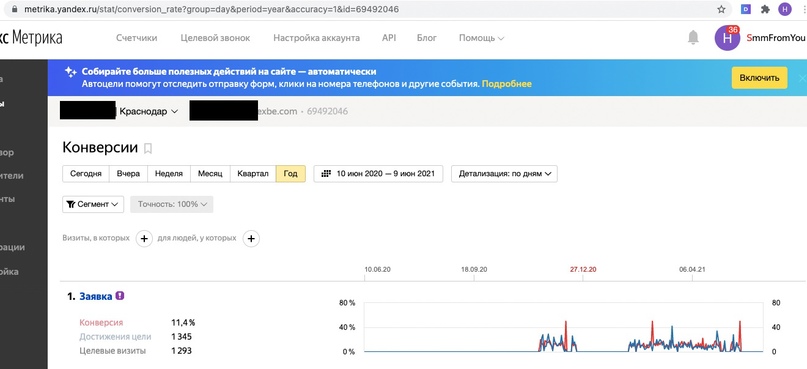Image resolution: width=807 pixels, height=369 pixels.
Task: Expand the Точность: 100% dropdown
Action: tap(172, 204)
